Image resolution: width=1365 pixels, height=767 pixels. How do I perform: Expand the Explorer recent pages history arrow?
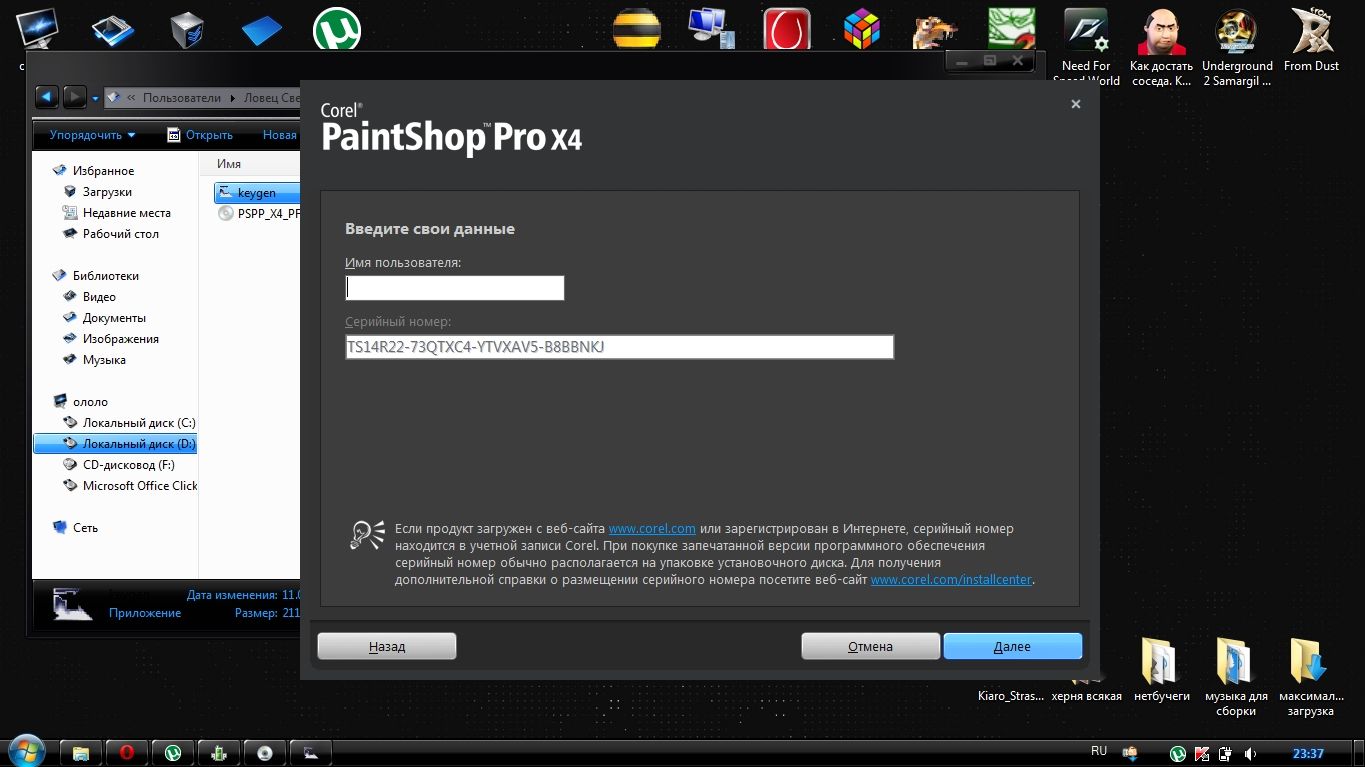coord(95,98)
